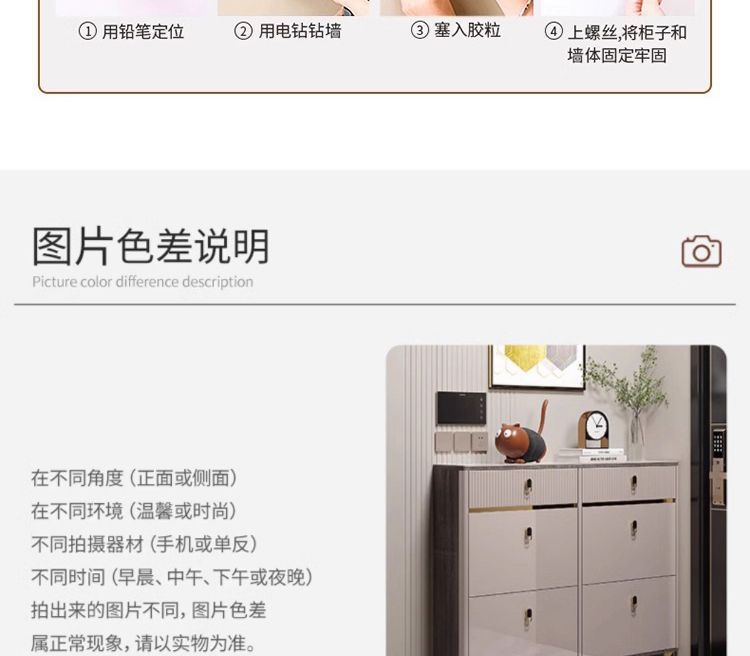750x656 pixels.
Task: Click the 用铅笔定位 step caption
Action: (x=143, y=32)
